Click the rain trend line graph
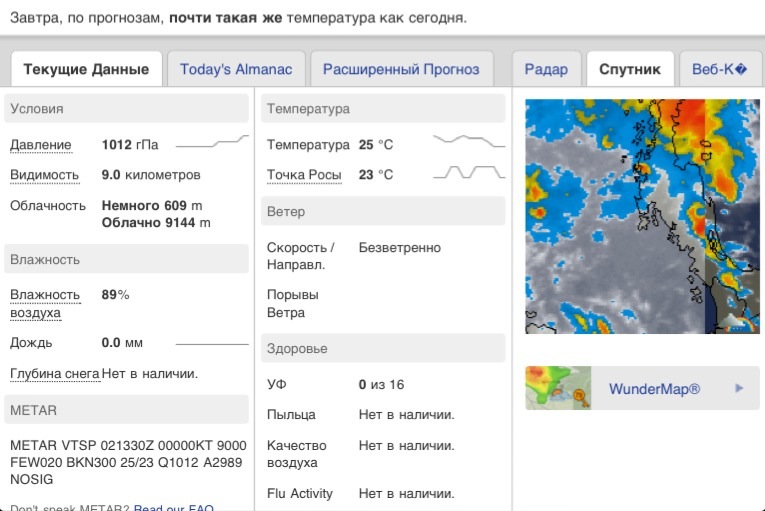Viewport: 765px width, 511px height. click(x=211, y=343)
